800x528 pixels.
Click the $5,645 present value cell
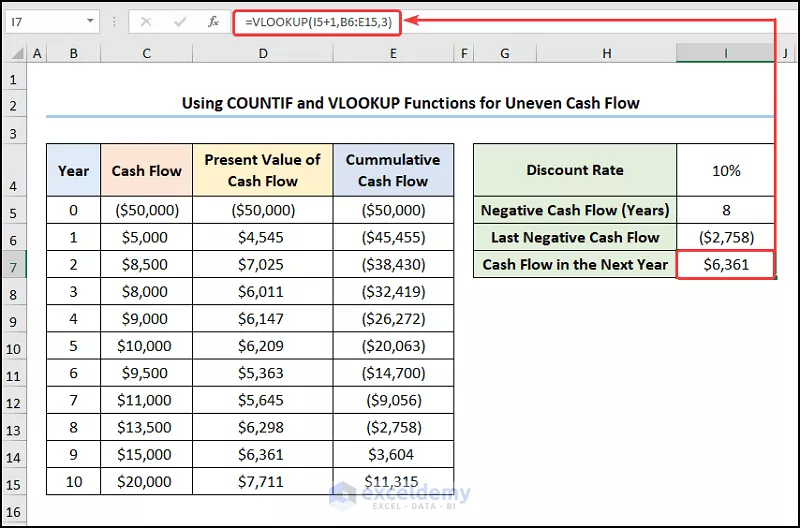263,399
